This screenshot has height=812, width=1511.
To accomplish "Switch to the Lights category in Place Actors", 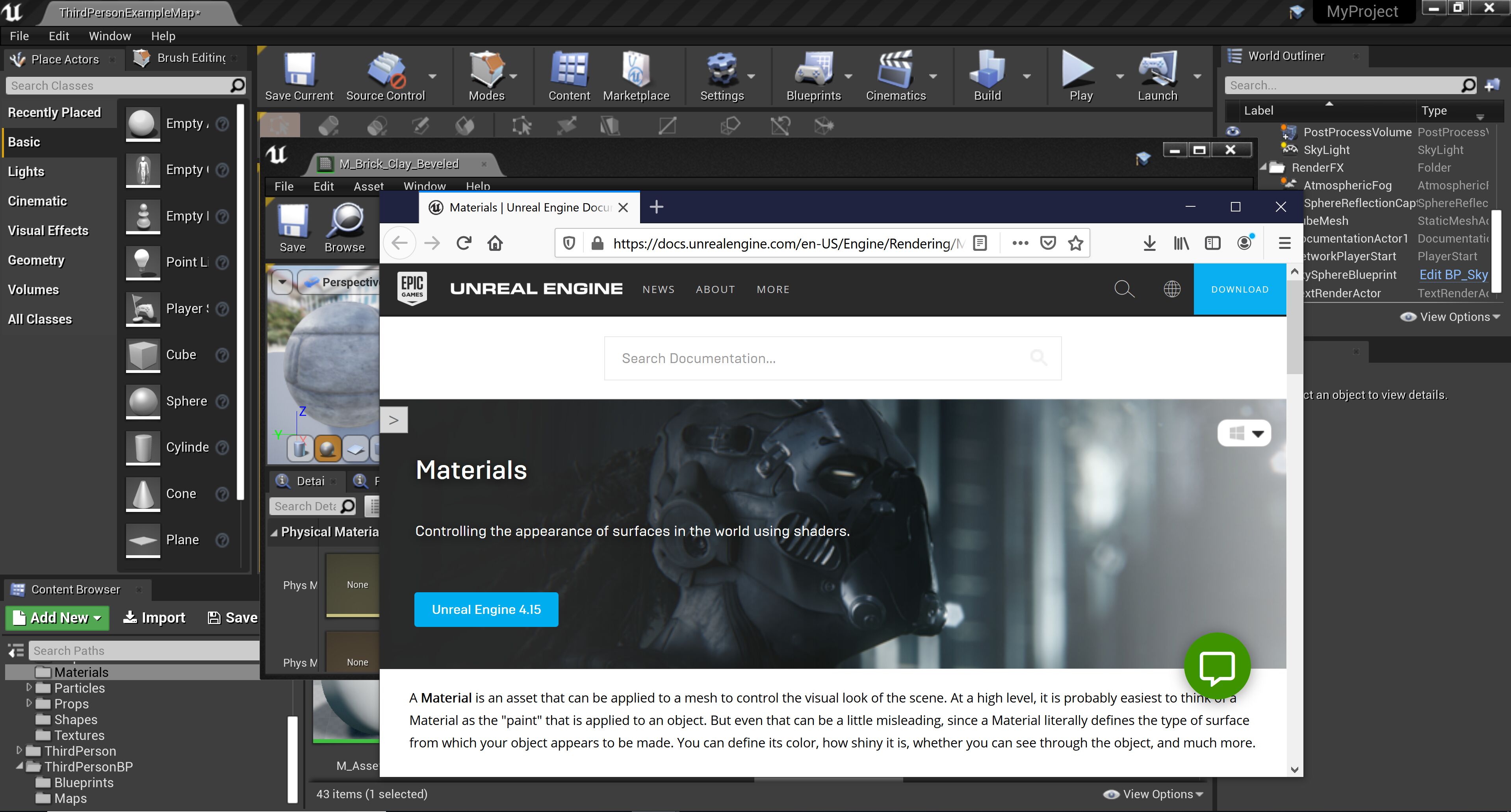I will pos(26,171).
